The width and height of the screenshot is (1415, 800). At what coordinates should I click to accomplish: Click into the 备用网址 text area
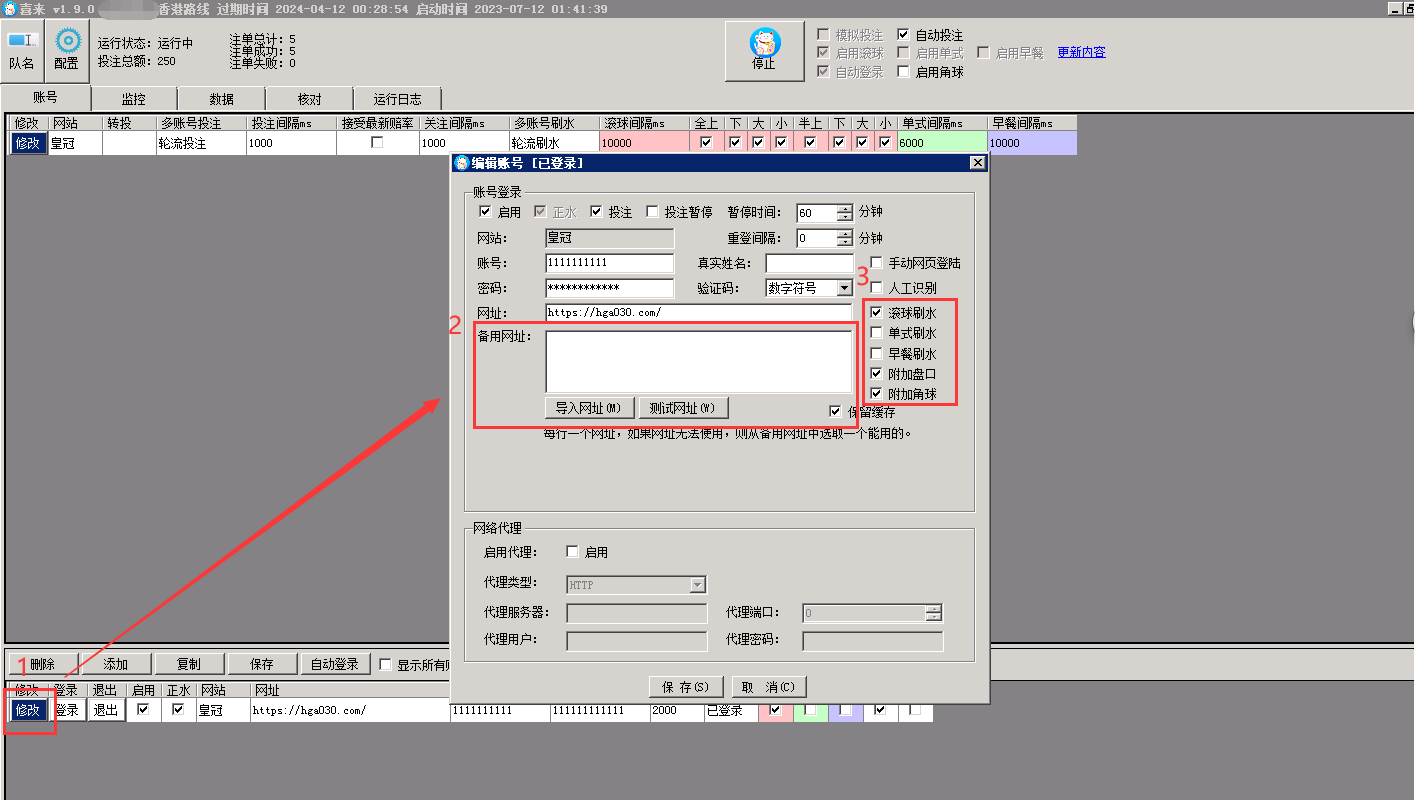coord(699,361)
